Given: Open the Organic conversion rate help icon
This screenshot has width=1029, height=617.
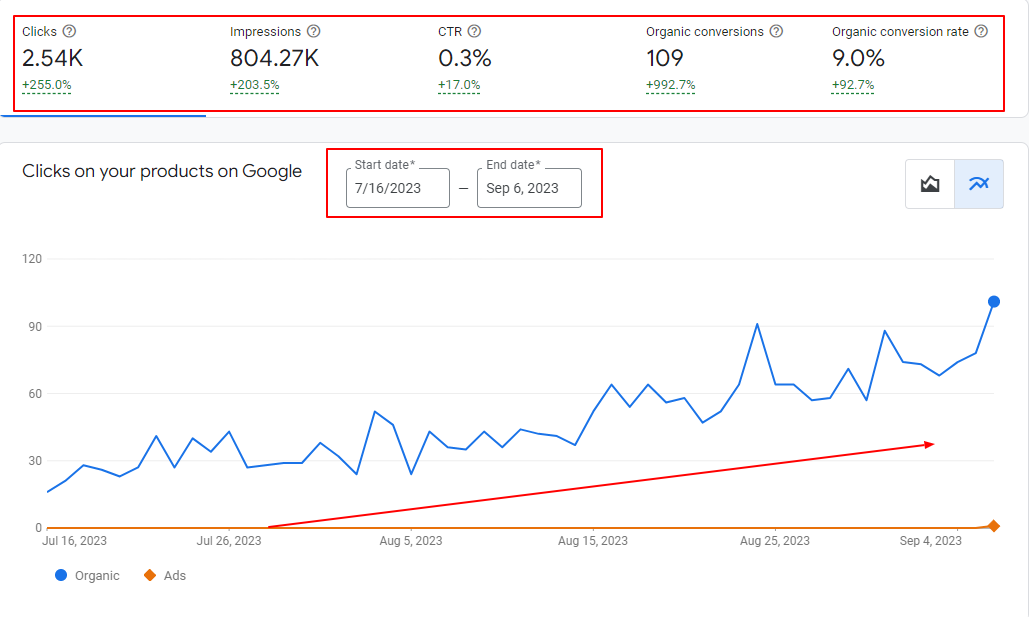Looking at the screenshot, I should pos(981,31).
